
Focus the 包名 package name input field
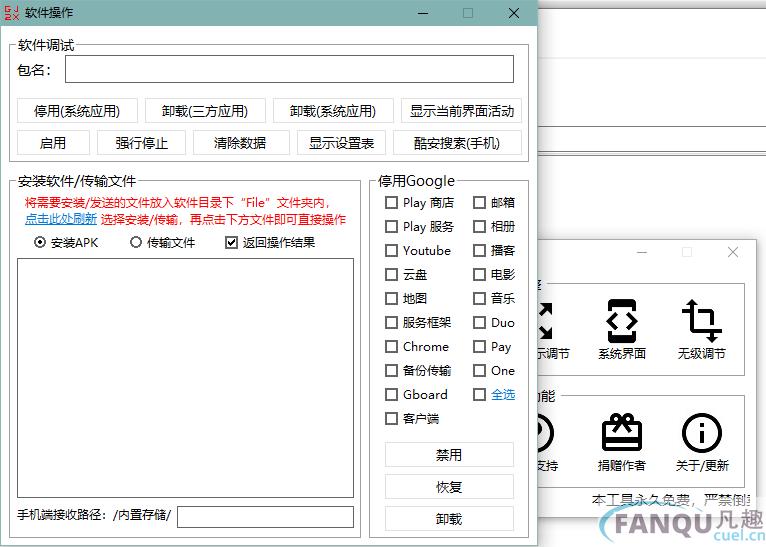[x=289, y=69]
